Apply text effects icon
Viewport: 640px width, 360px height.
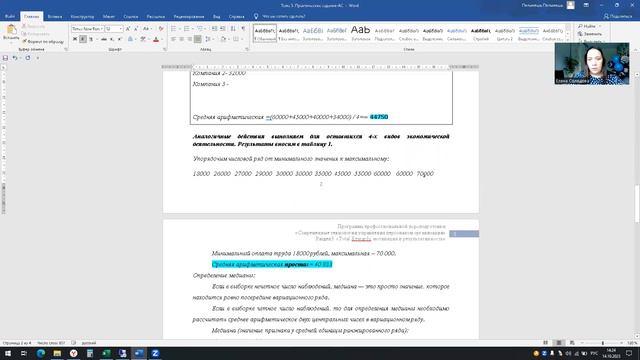(130, 39)
